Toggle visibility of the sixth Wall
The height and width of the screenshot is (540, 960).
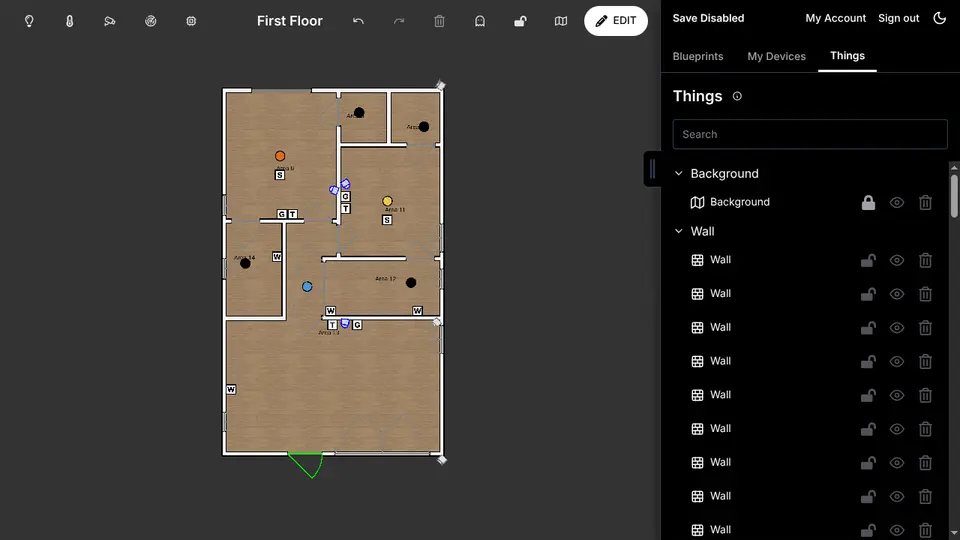896,429
